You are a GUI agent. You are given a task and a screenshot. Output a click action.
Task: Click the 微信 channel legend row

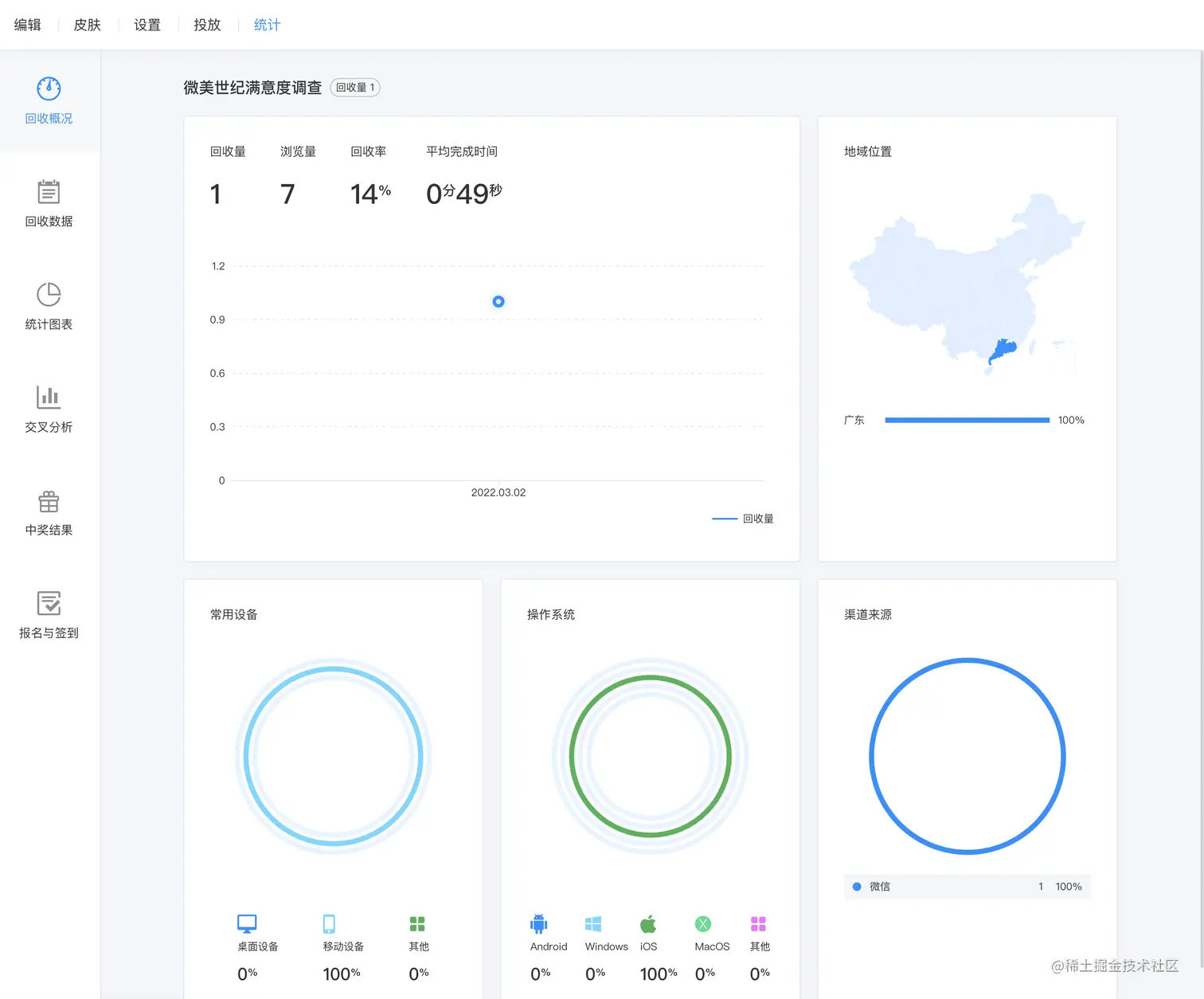click(x=967, y=887)
